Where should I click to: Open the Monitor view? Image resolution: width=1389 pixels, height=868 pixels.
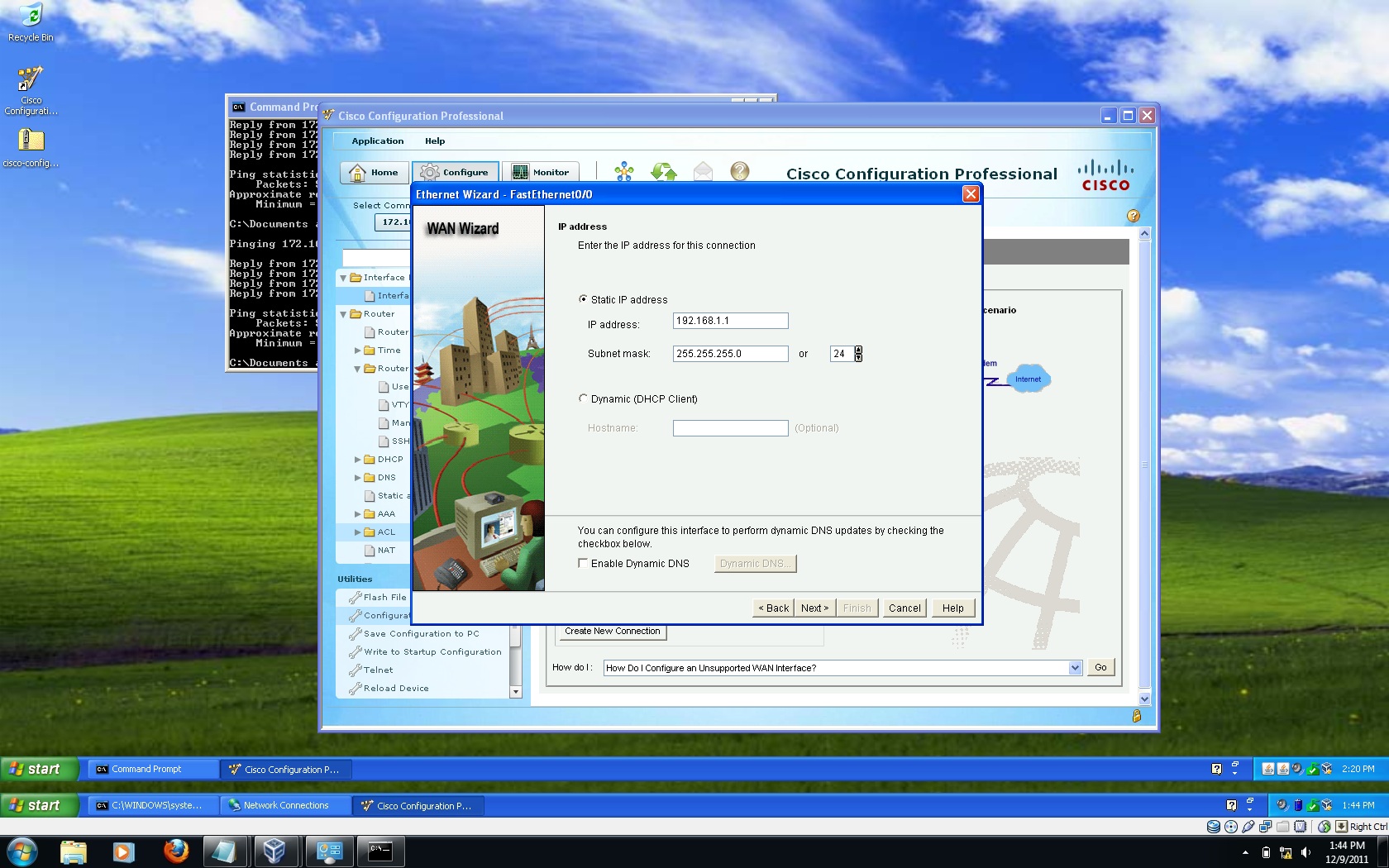542,172
